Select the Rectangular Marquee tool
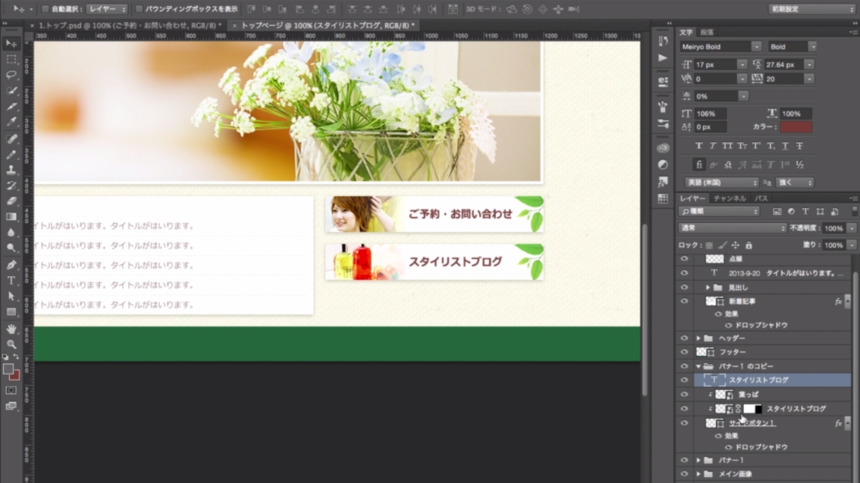This screenshot has height=483, width=860. [x=11, y=59]
